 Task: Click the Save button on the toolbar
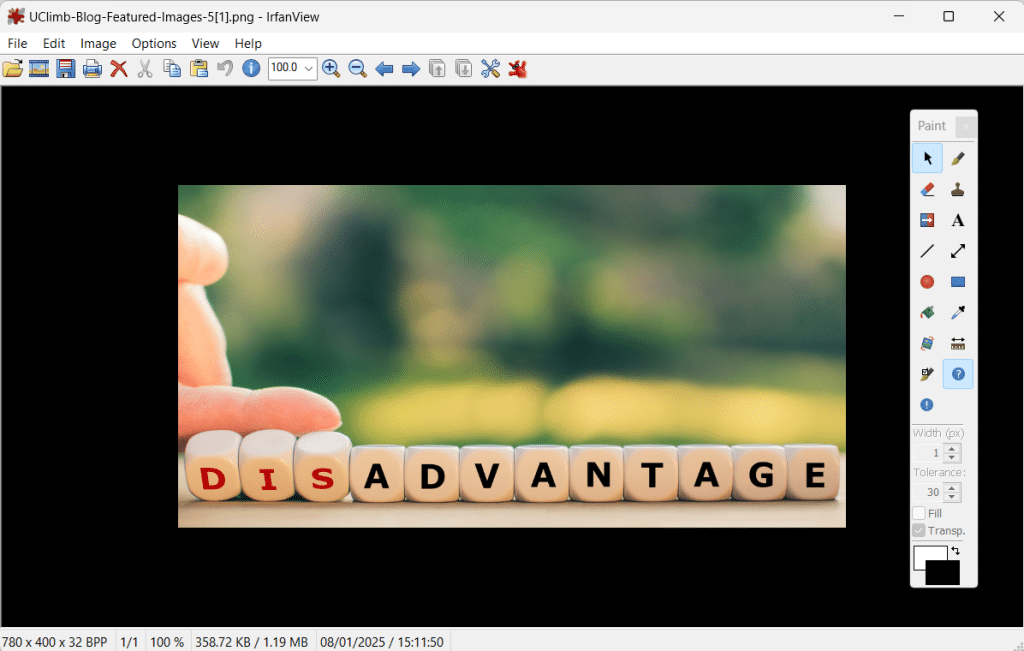pos(65,68)
